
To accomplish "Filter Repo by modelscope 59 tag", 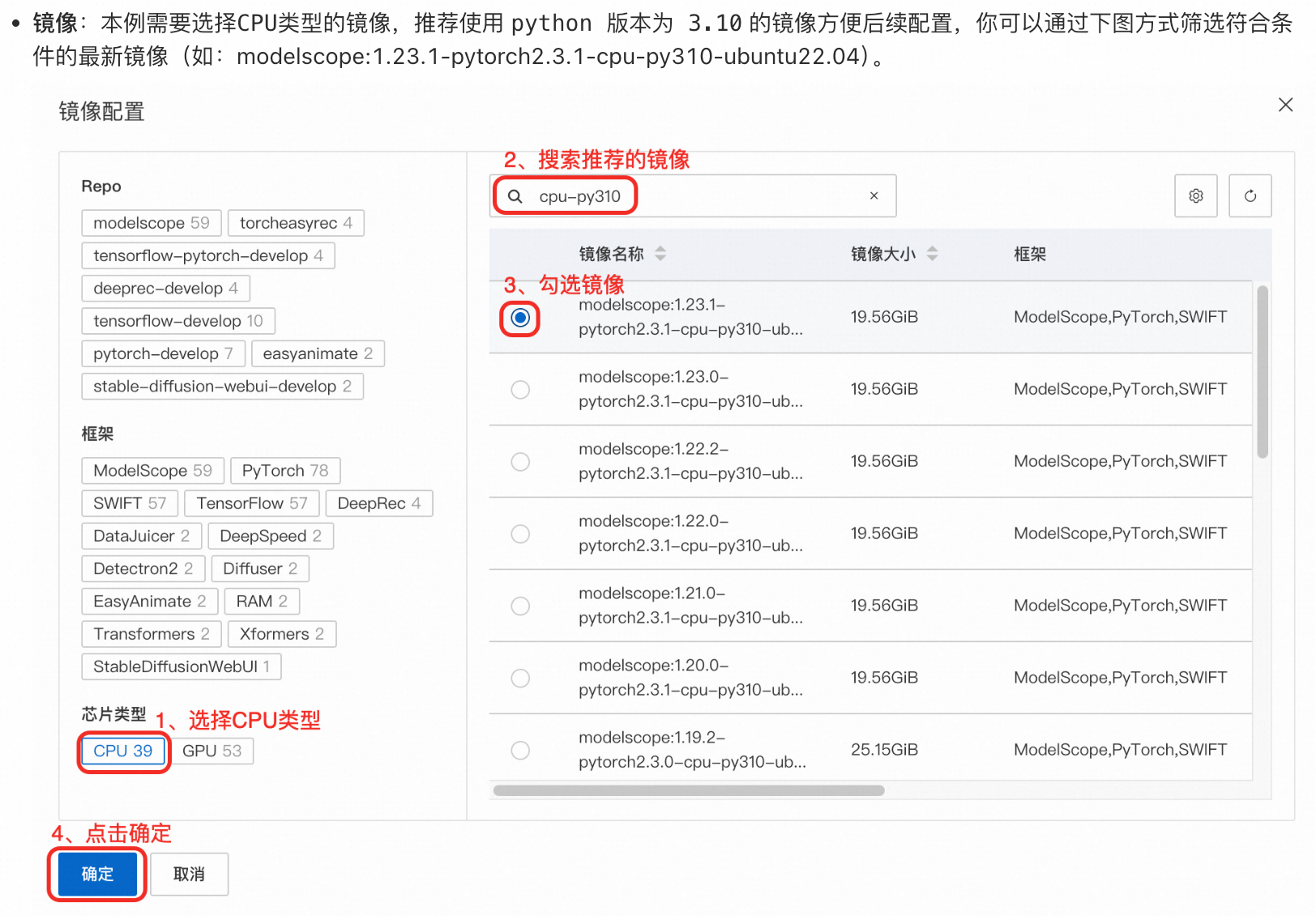I will pyautogui.click(x=152, y=223).
